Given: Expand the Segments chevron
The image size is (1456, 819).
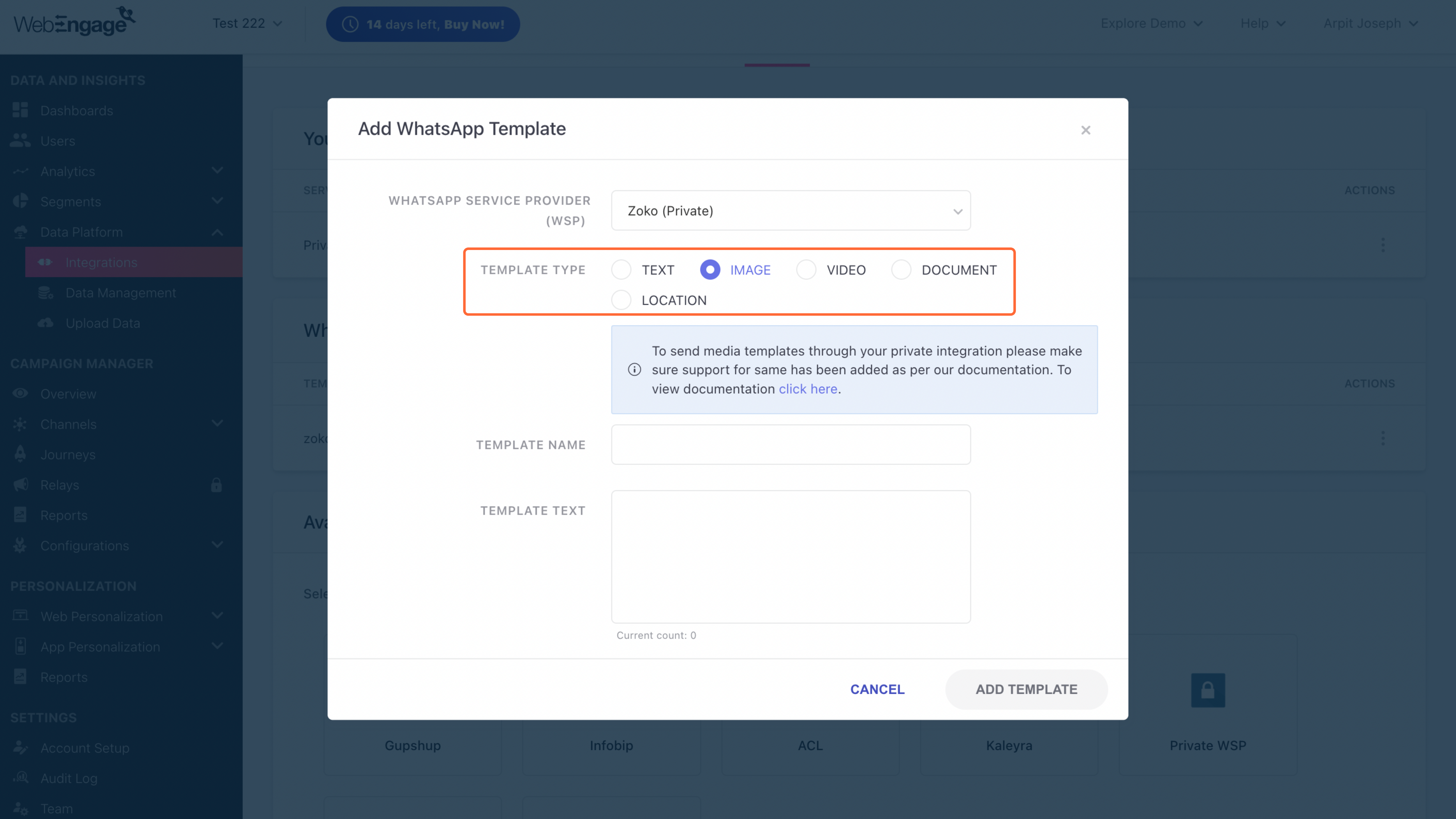Looking at the screenshot, I should click(217, 201).
